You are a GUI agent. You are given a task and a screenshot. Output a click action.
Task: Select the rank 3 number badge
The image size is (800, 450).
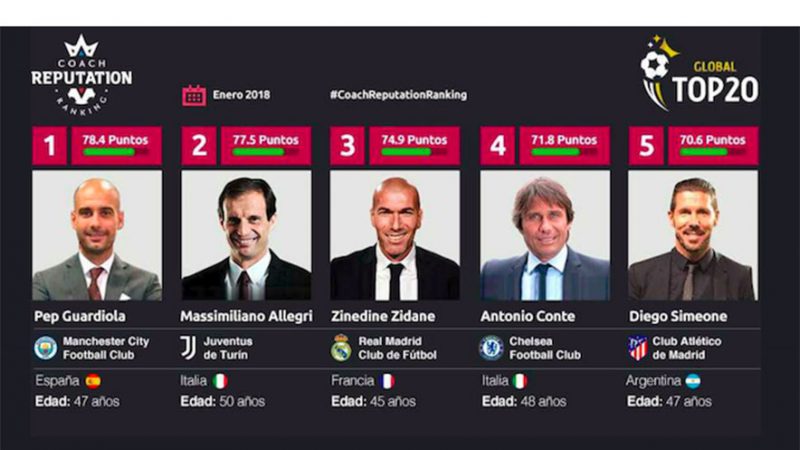[x=347, y=146]
